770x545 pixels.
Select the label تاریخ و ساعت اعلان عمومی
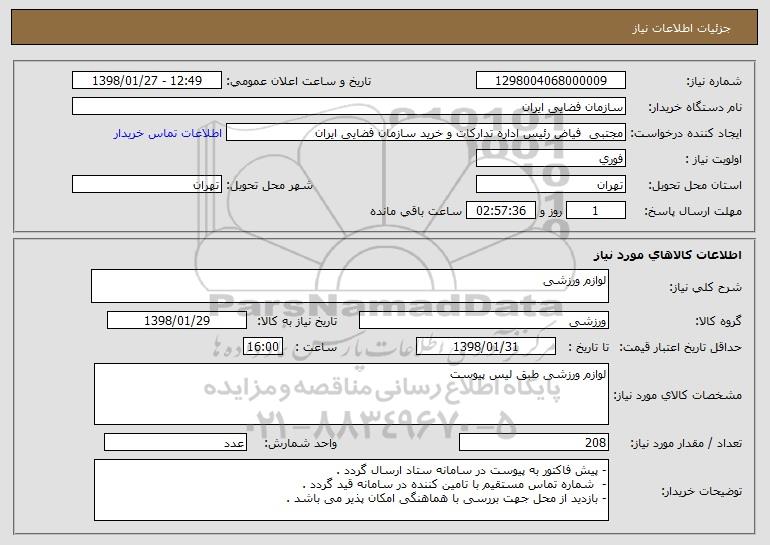299,82
